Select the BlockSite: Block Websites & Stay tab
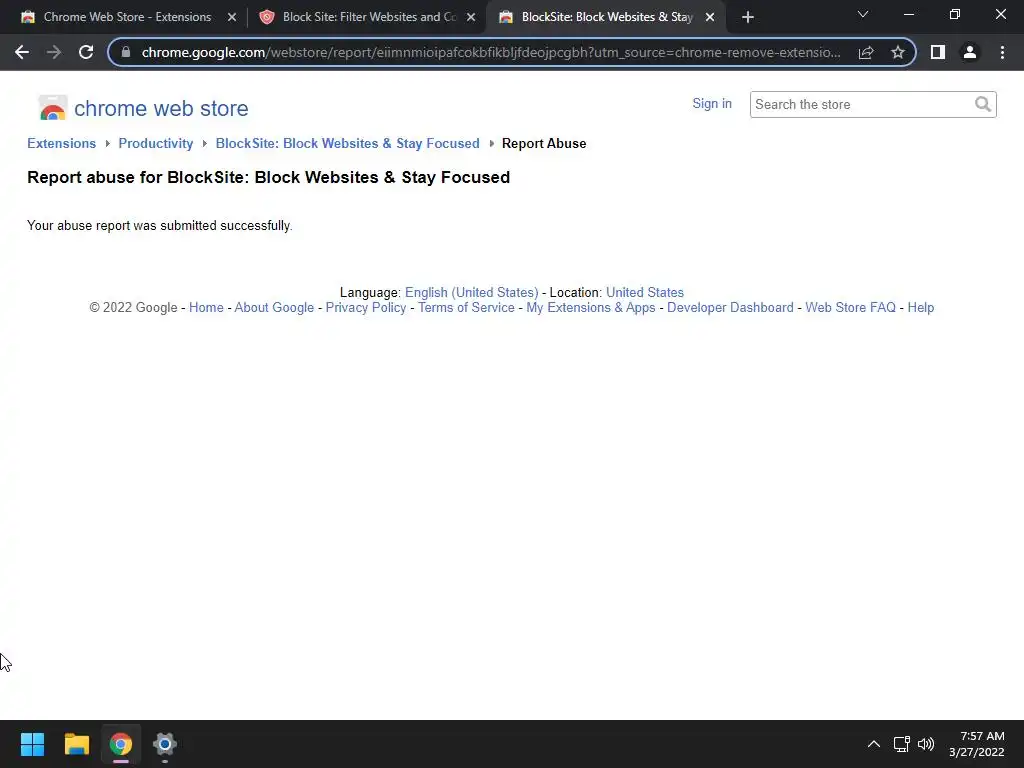The width and height of the screenshot is (1024, 768). coord(607,17)
